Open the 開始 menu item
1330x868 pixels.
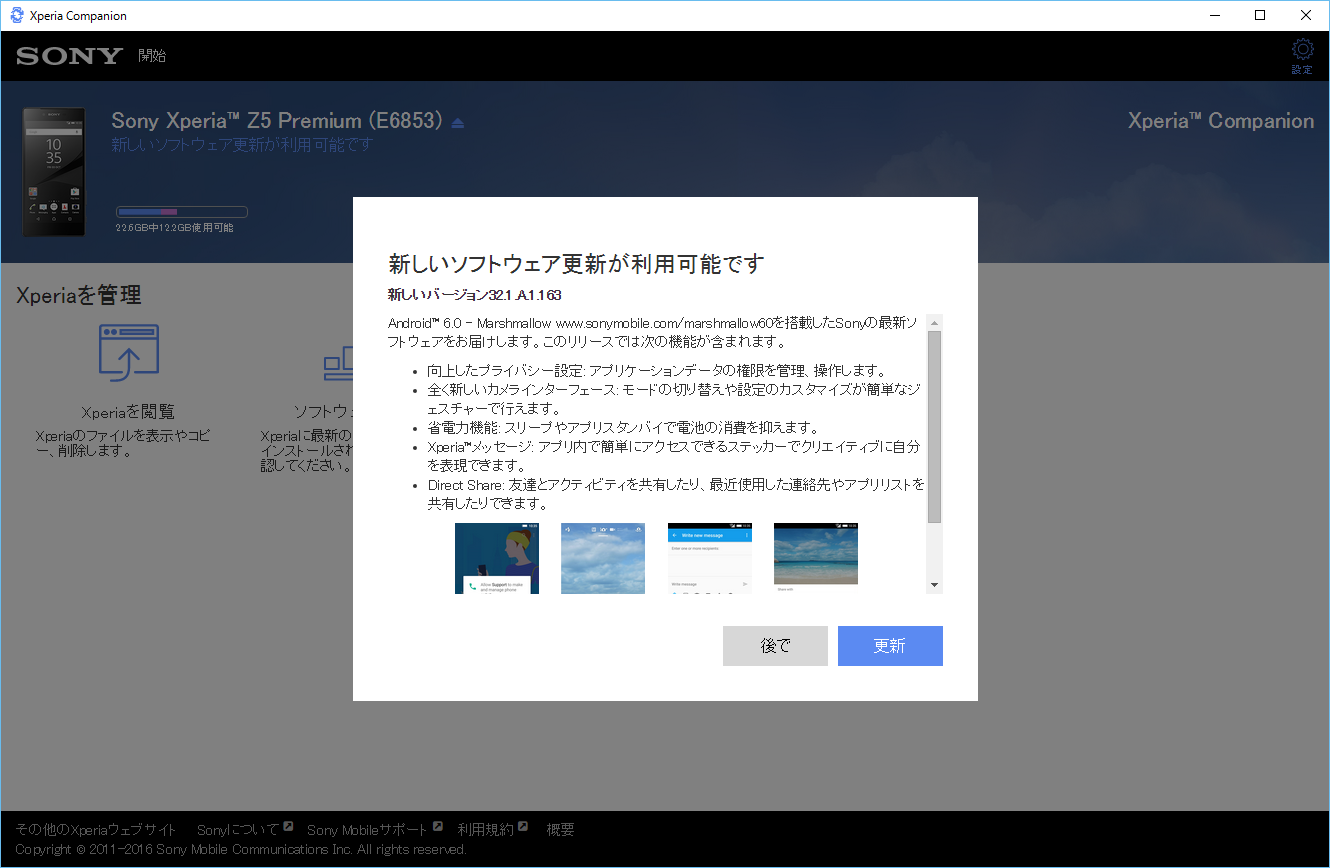(152, 56)
